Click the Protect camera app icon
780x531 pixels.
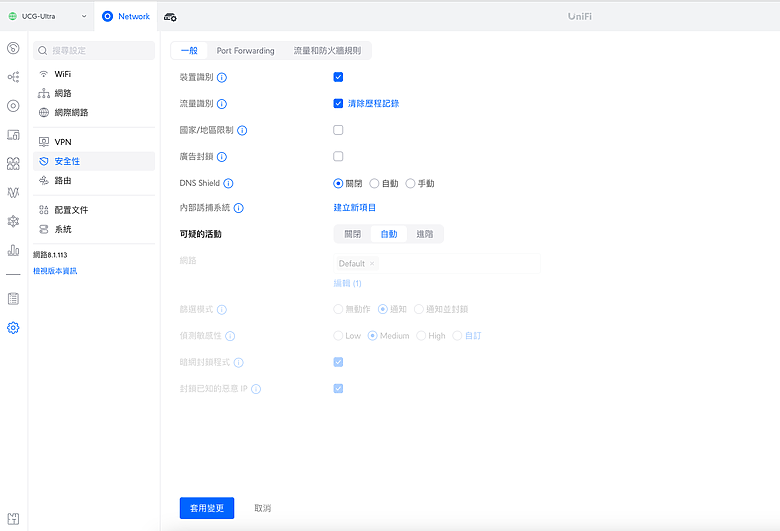point(170,16)
